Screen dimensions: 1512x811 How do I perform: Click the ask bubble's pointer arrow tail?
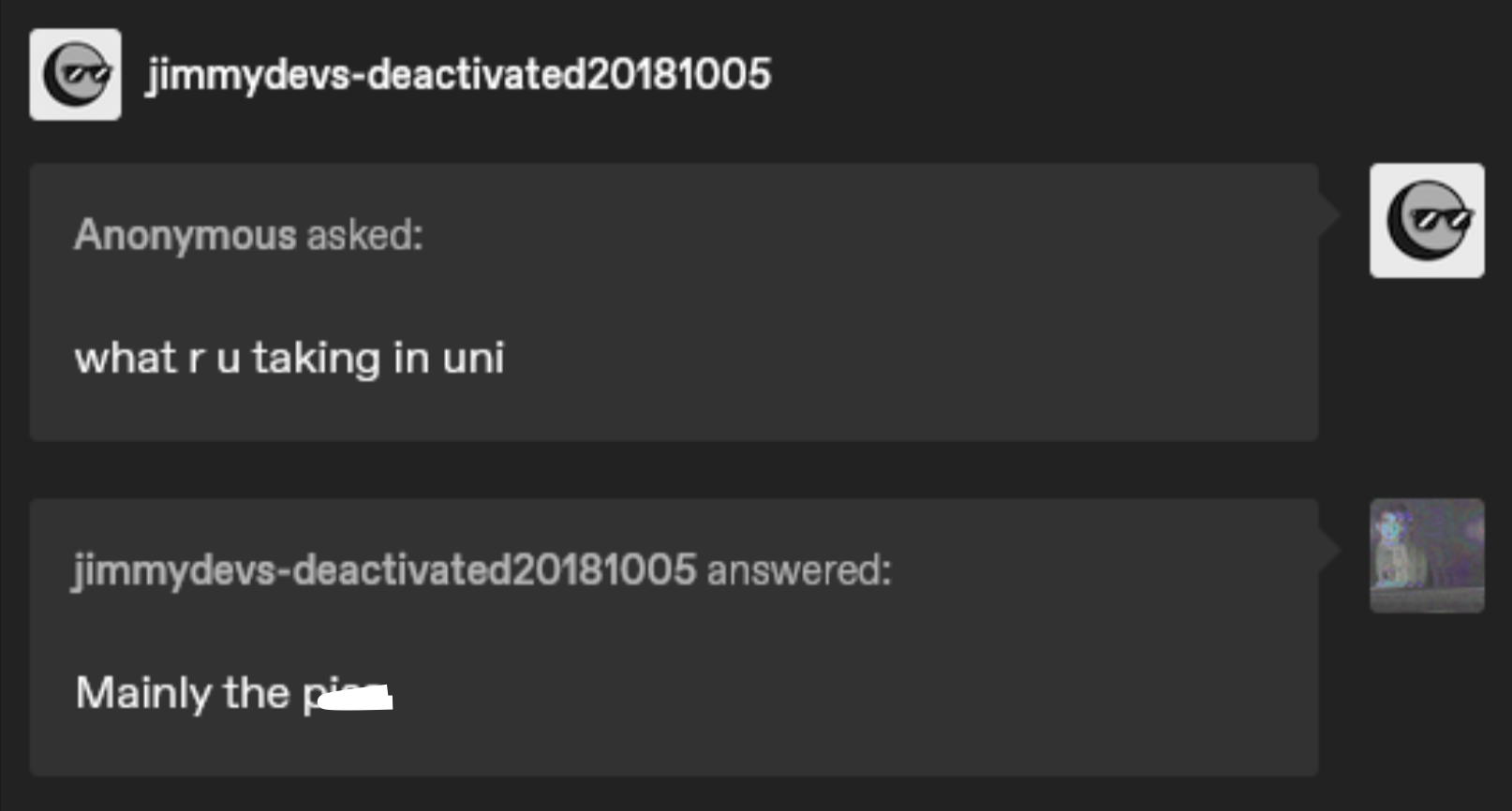pyautogui.click(x=1328, y=214)
